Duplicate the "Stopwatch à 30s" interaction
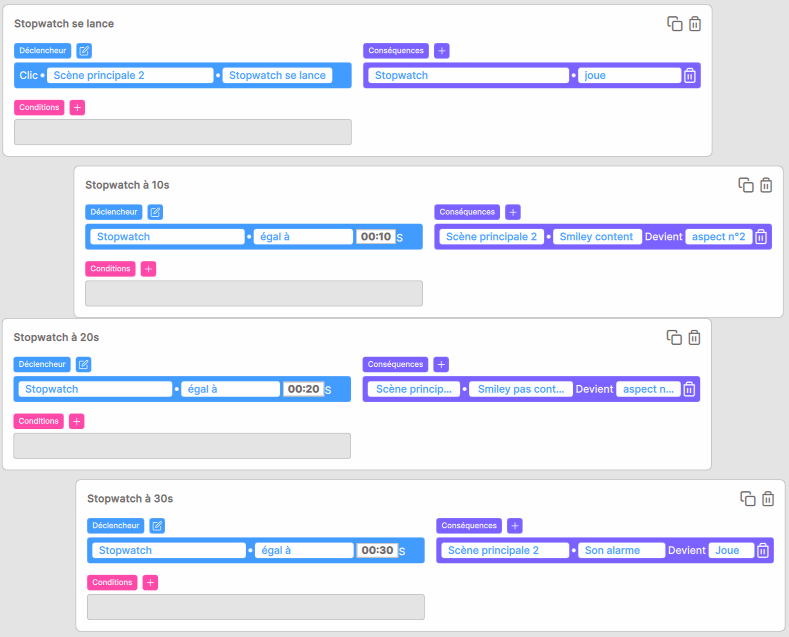This screenshot has height=637, width=789. point(748,499)
